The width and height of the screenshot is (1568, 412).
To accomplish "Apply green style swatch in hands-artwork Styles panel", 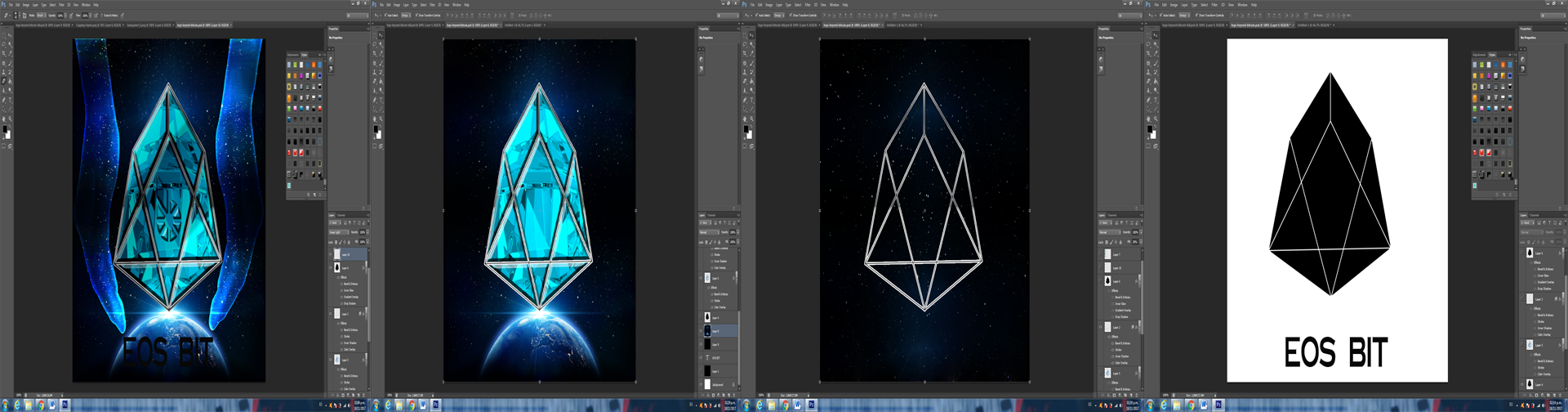I will coord(295,65).
